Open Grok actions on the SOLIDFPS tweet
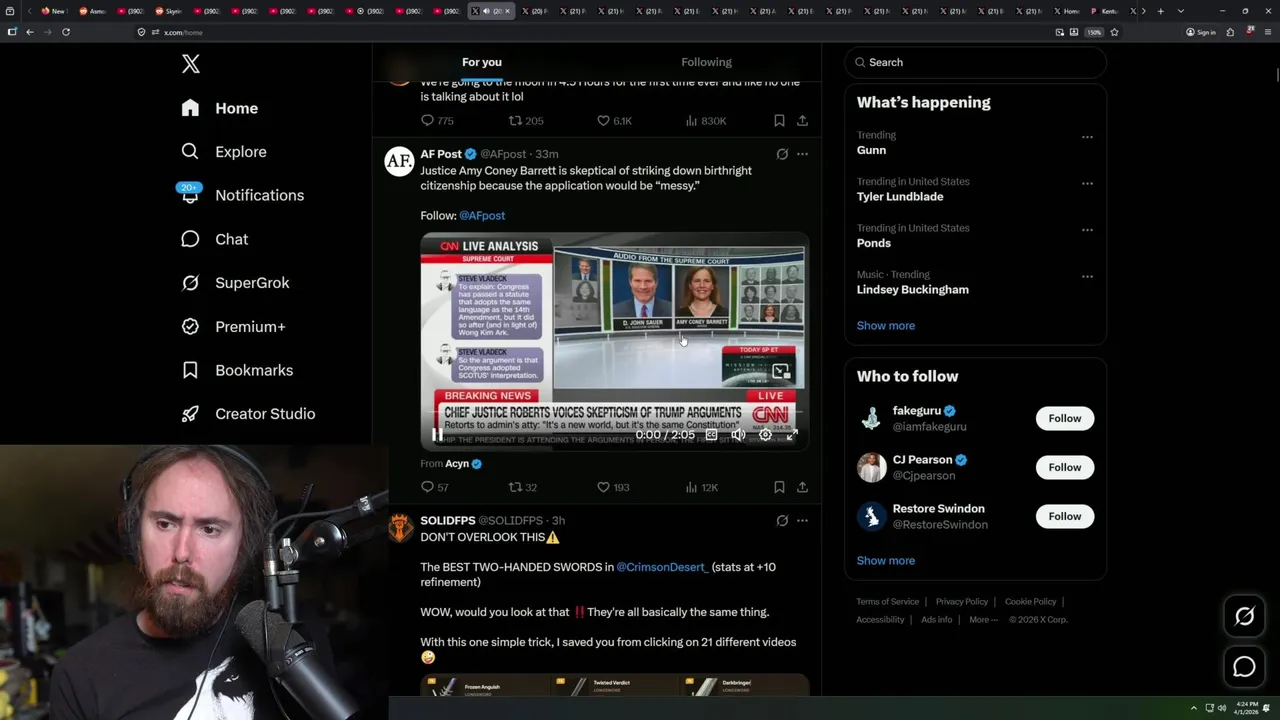This screenshot has height=720, width=1280. 782,521
